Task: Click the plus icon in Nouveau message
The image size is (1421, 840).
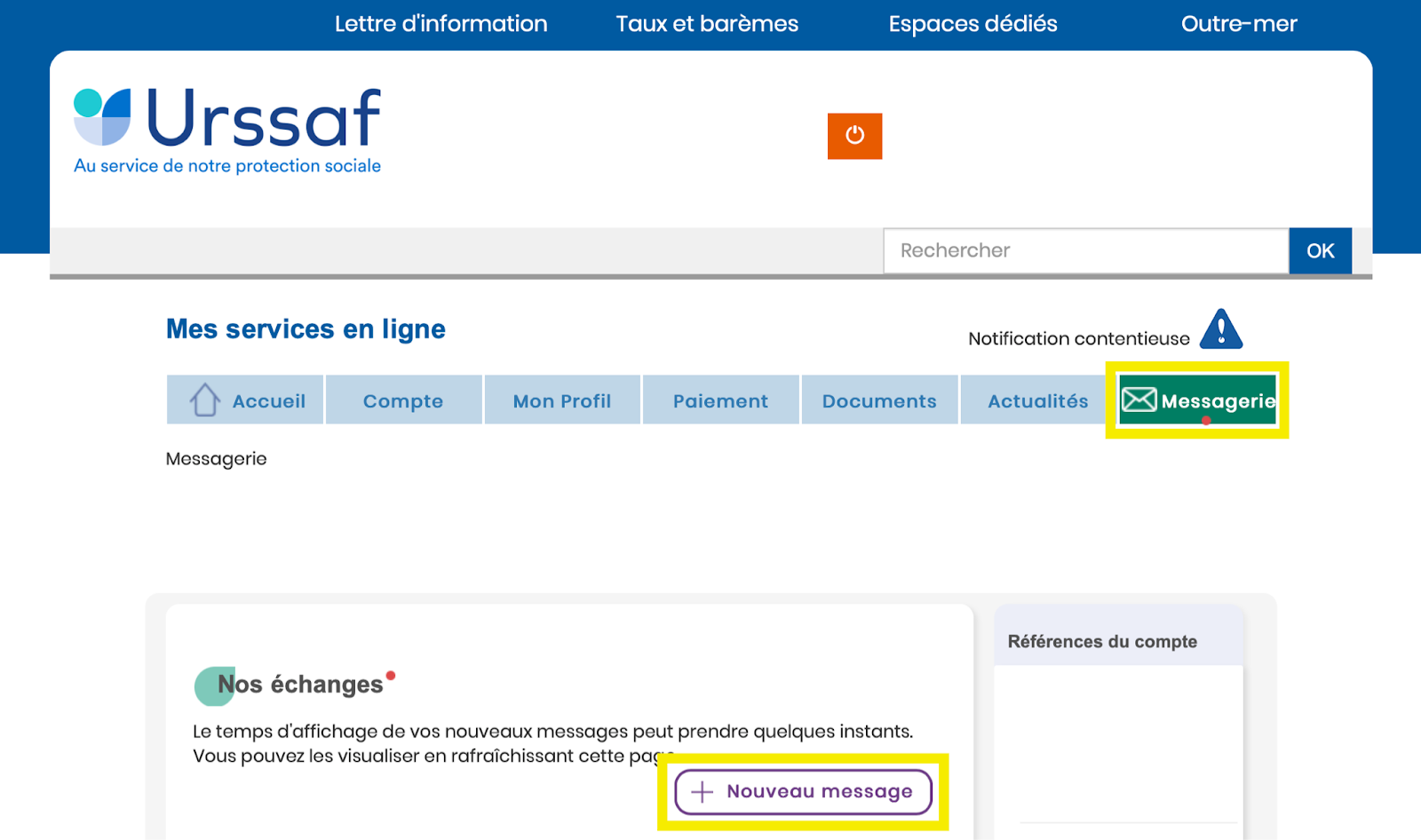Action: click(x=702, y=792)
